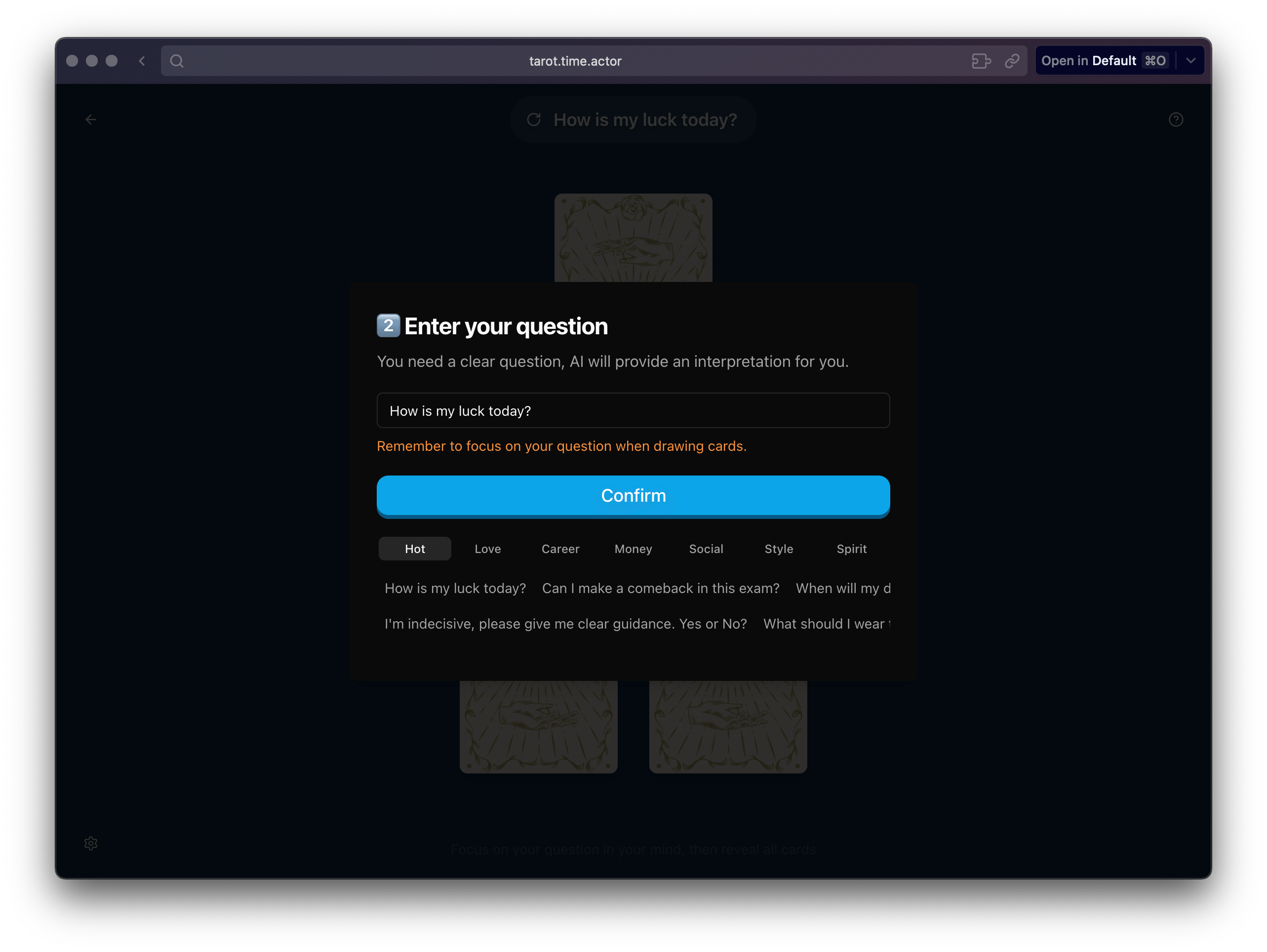The height and width of the screenshot is (952, 1267).
Task: Click the browser back chevron
Action: pyautogui.click(x=142, y=61)
